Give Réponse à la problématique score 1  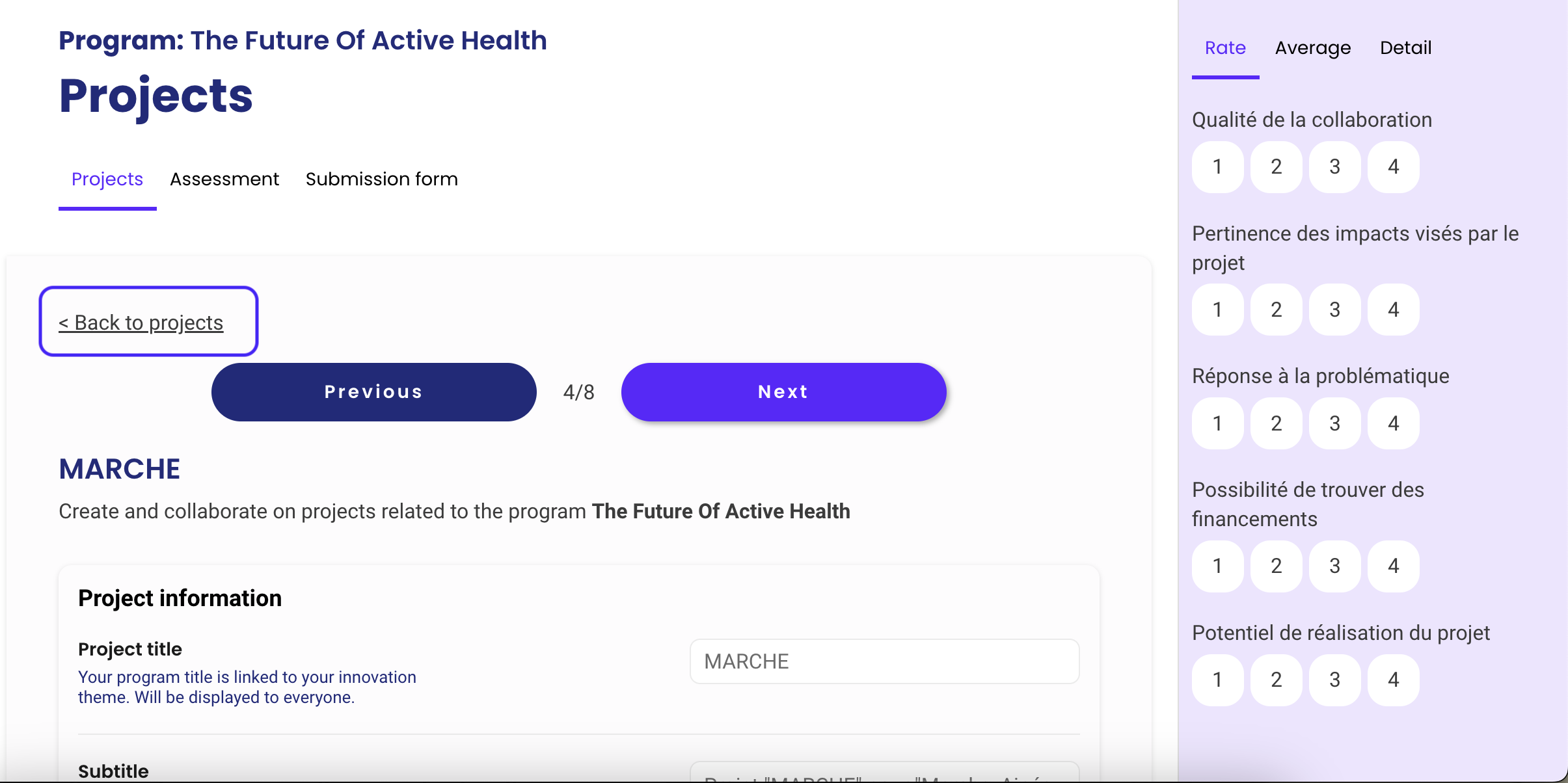pyautogui.click(x=1217, y=423)
